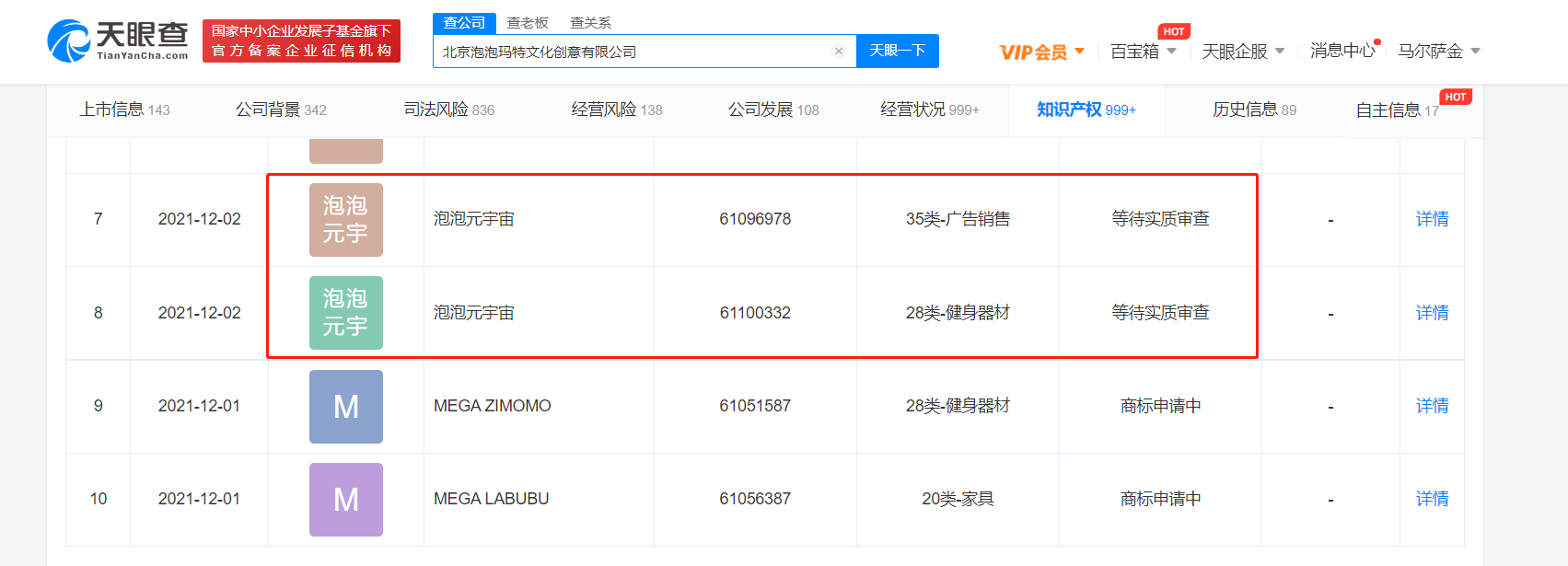The width and height of the screenshot is (1568, 566).
Task: Click the TianYanCha logo
Action: (x=118, y=40)
